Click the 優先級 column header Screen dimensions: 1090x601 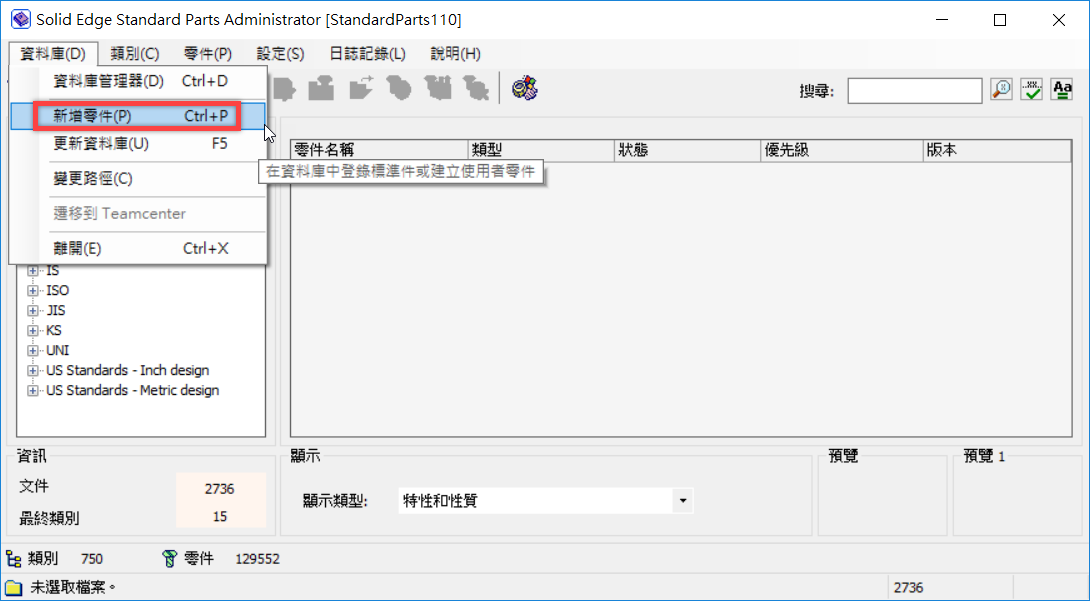click(x=842, y=151)
